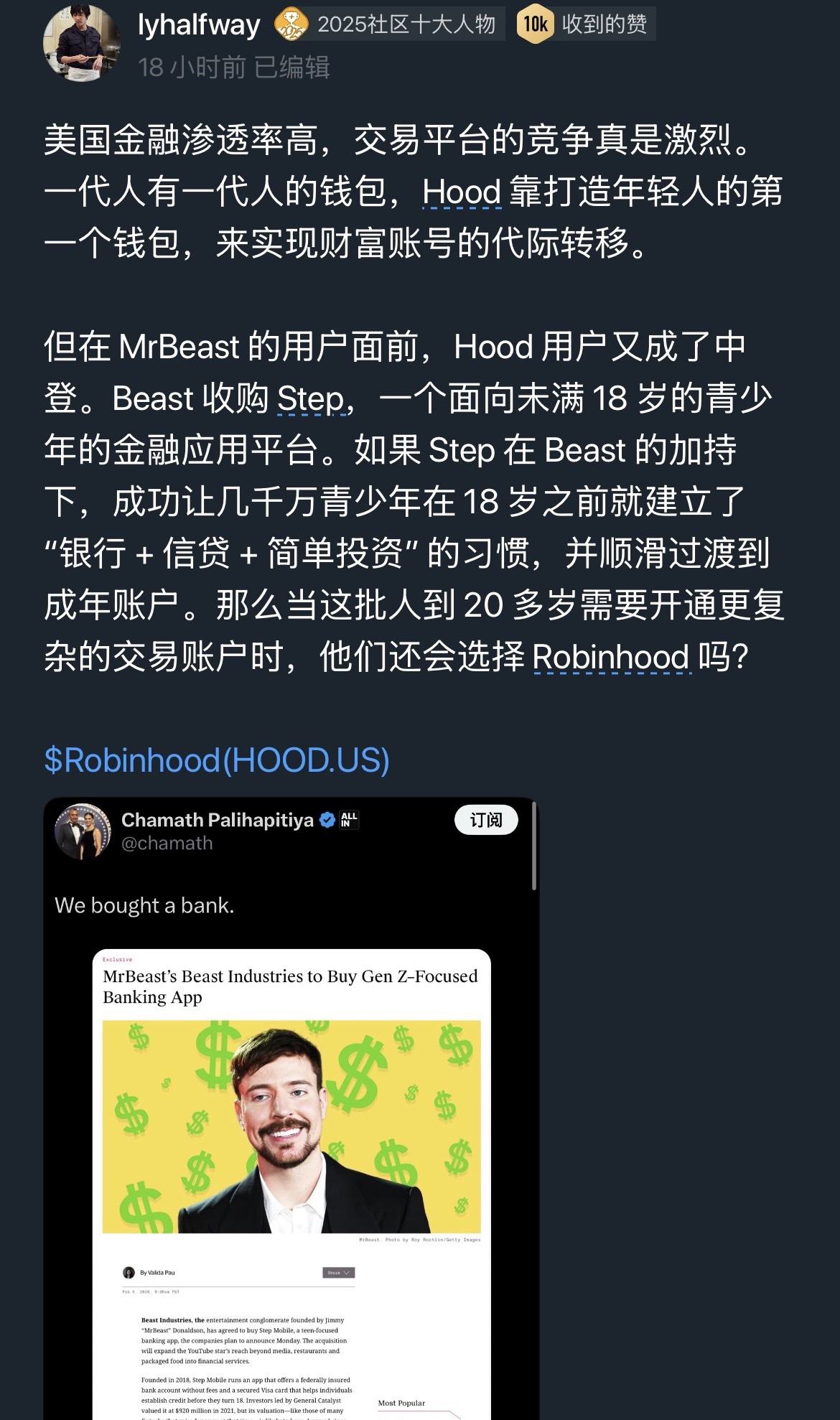The image size is (840, 1420).
Task: Open lyhalfway's profile avatar
Action: pyautogui.click(x=81, y=43)
